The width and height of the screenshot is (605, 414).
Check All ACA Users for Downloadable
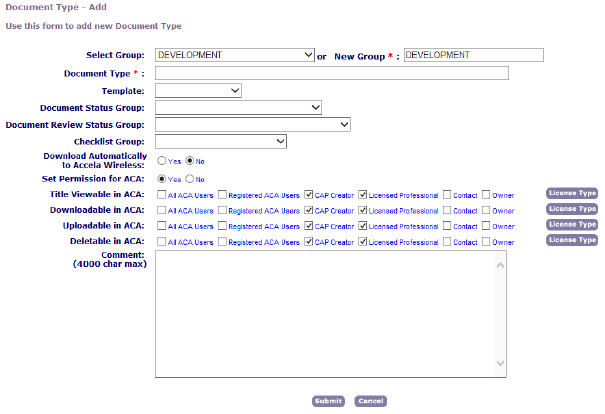pos(162,210)
